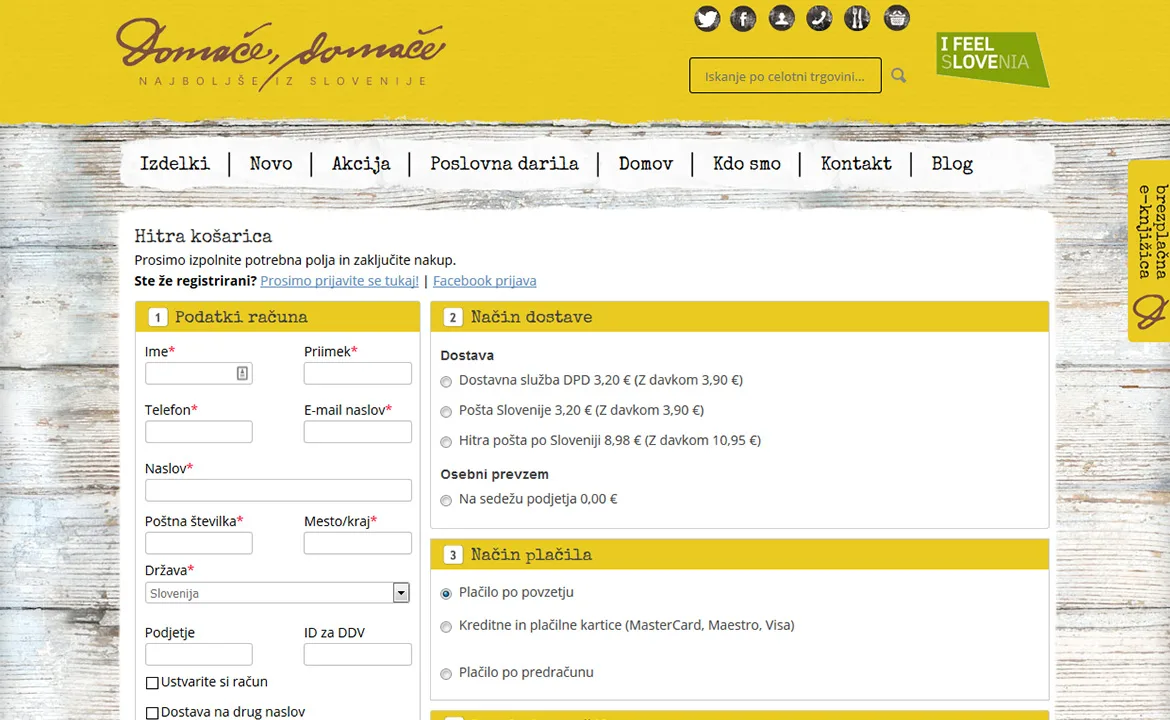The height and width of the screenshot is (720, 1170).
Task: Check the Ustvarite si račun checkbox
Action: pyautogui.click(x=152, y=683)
